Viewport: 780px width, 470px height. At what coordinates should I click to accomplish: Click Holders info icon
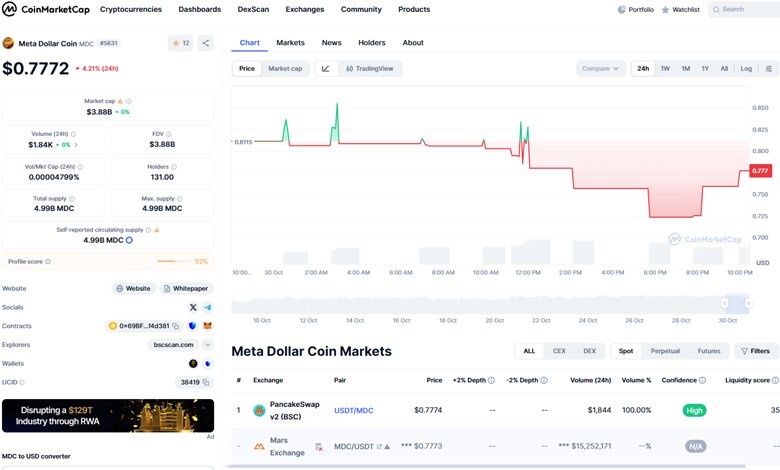point(174,167)
